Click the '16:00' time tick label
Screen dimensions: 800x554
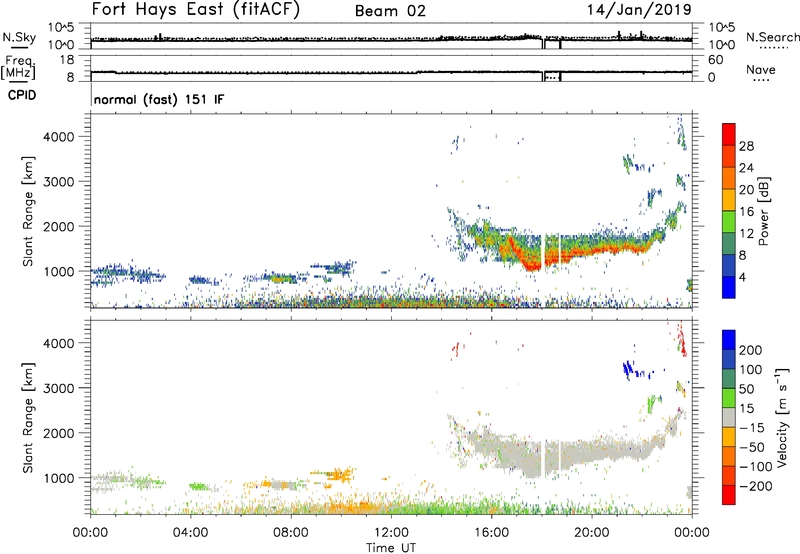pos(491,533)
